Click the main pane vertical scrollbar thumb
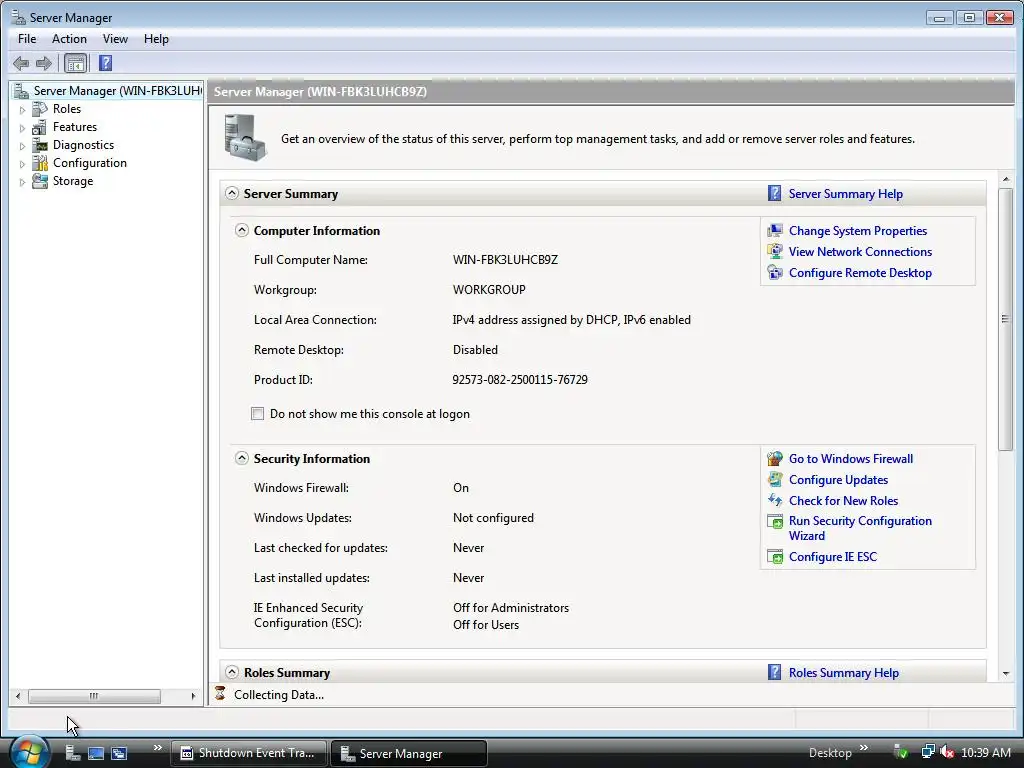This screenshot has width=1024, height=768. tap(1006, 319)
